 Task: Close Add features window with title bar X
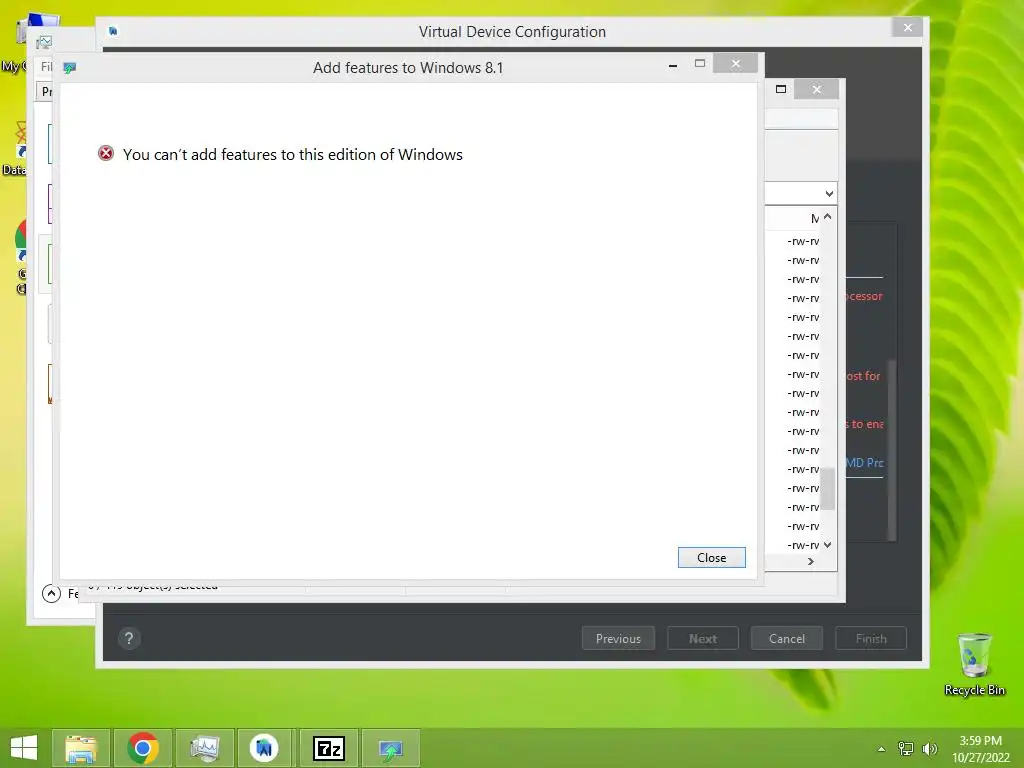(x=735, y=63)
